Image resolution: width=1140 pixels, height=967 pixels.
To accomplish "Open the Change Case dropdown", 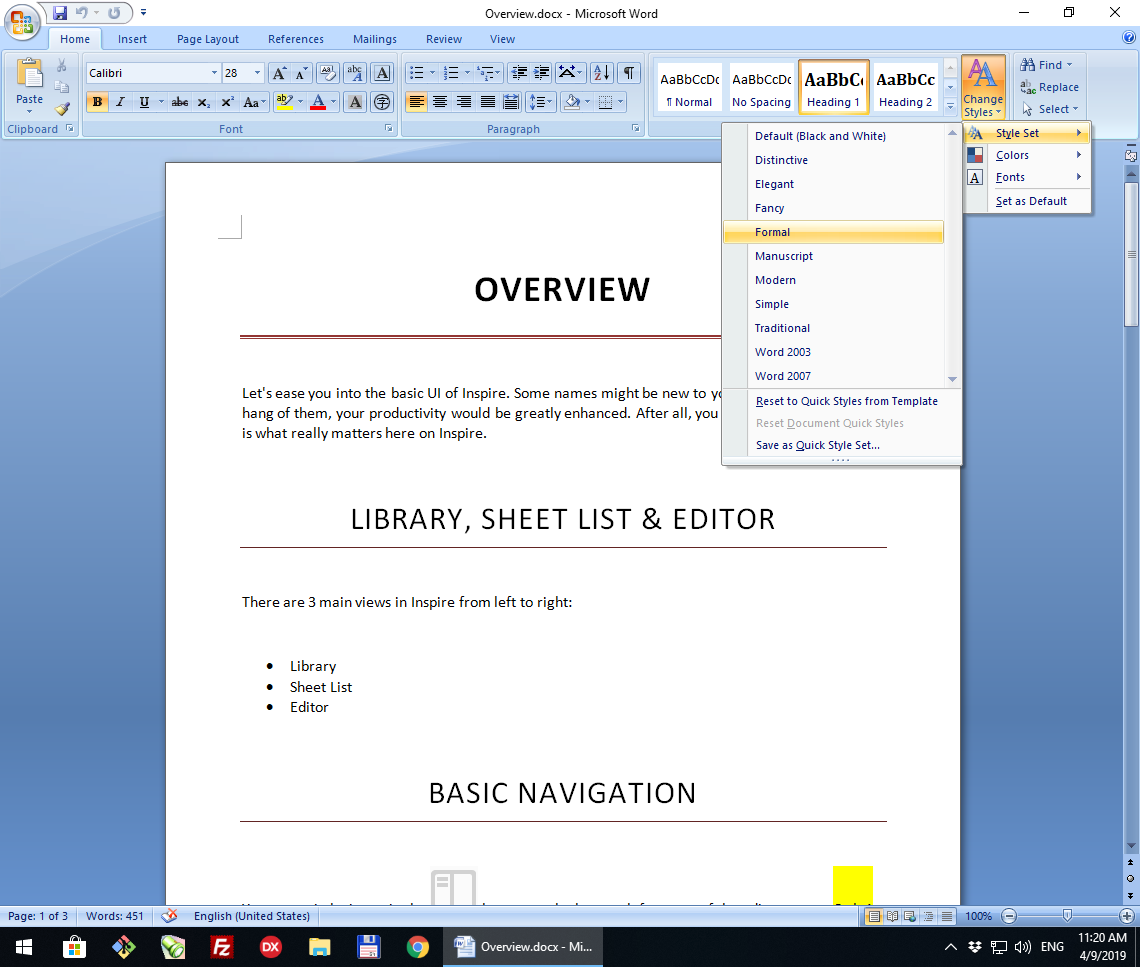I will coord(254,103).
